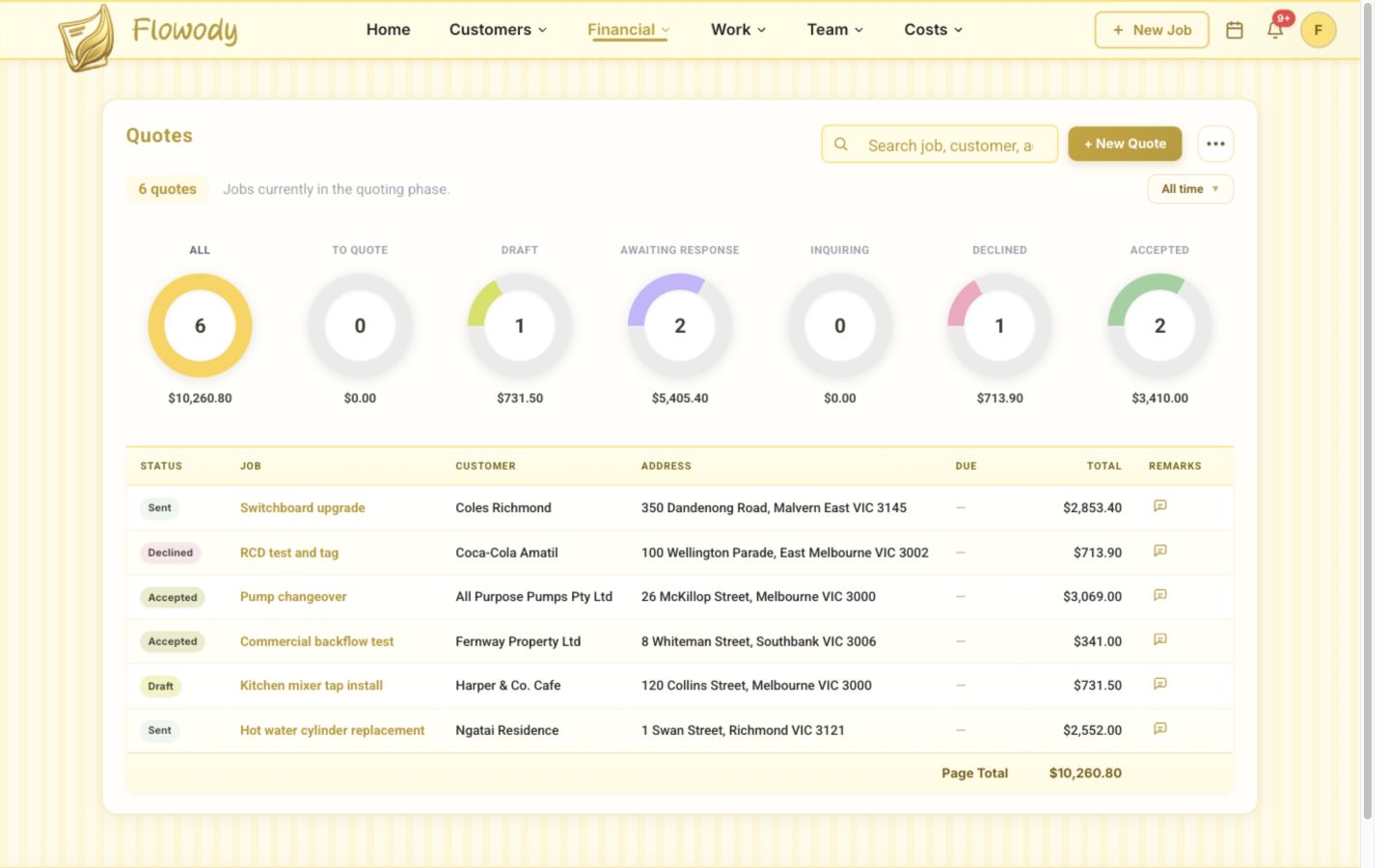
Task: Click the 6 quotes count badge
Action: click(x=167, y=189)
